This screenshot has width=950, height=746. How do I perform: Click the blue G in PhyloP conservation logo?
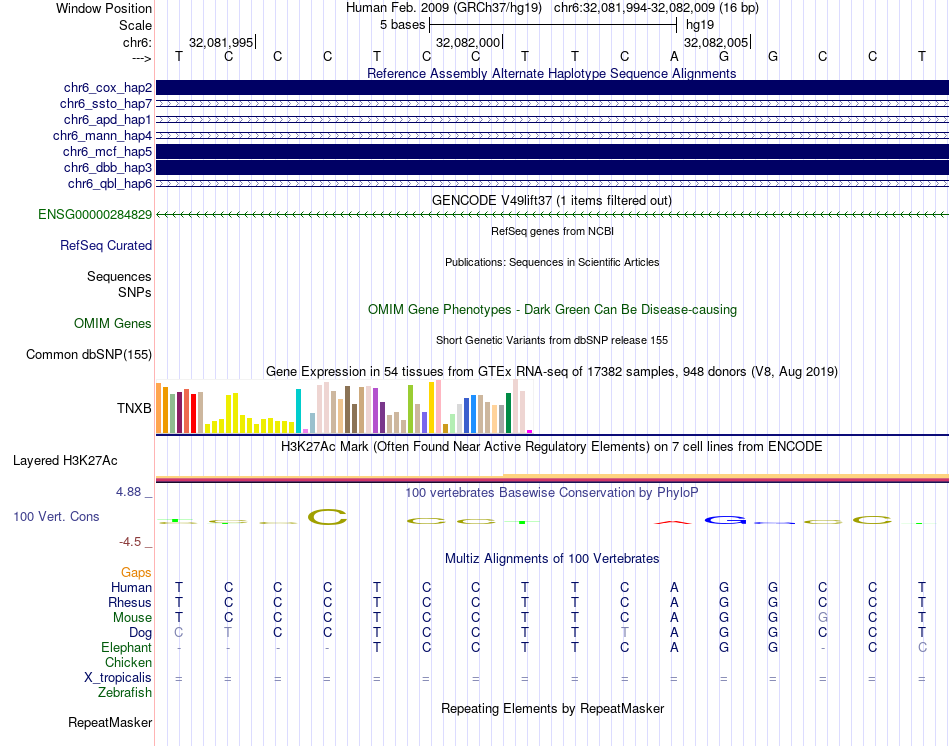(x=725, y=520)
